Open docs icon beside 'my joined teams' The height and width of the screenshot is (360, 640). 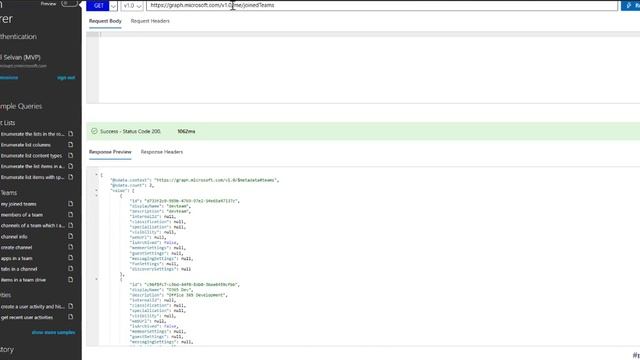point(71,204)
